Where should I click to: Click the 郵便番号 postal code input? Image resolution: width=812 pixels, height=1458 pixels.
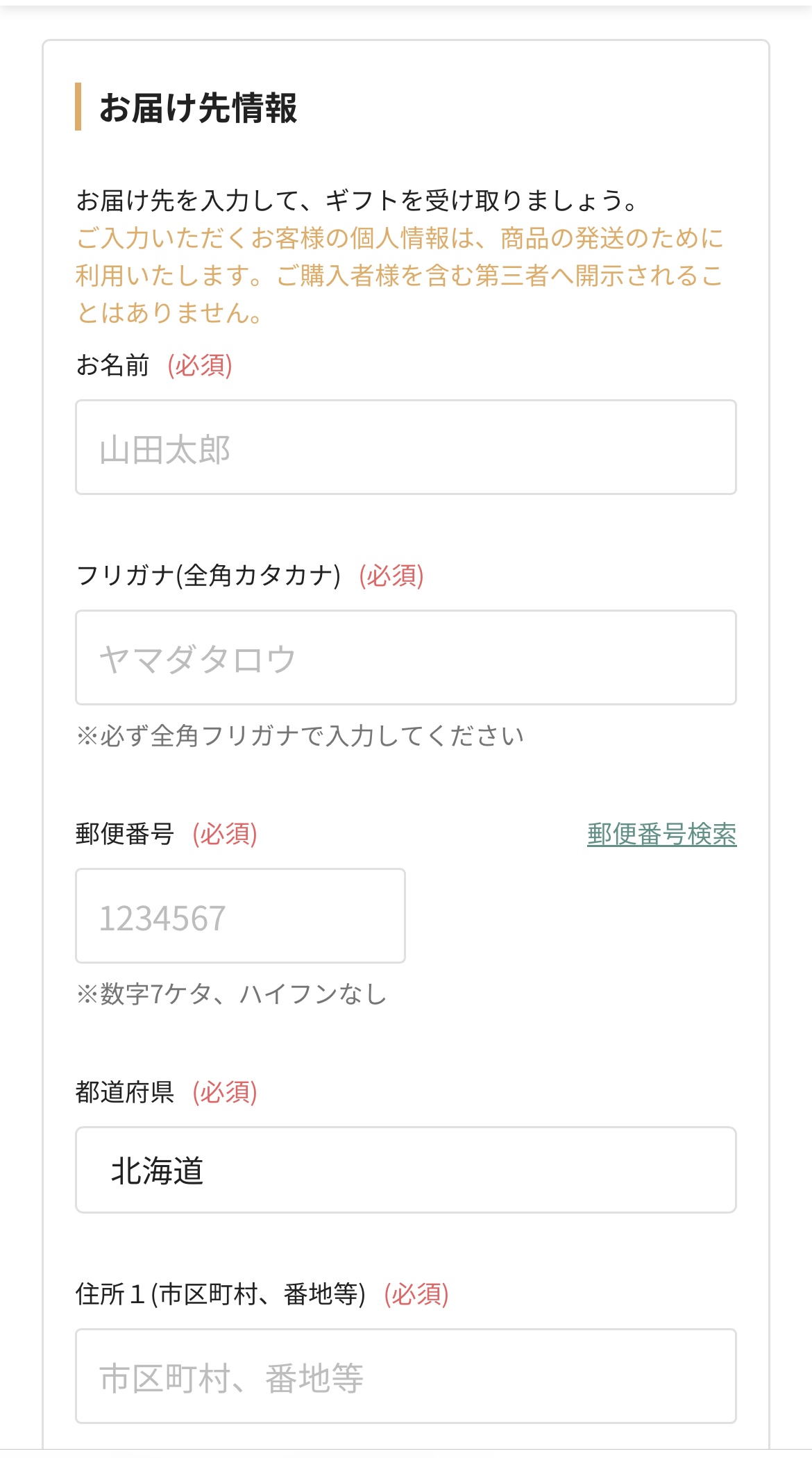coord(240,916)
